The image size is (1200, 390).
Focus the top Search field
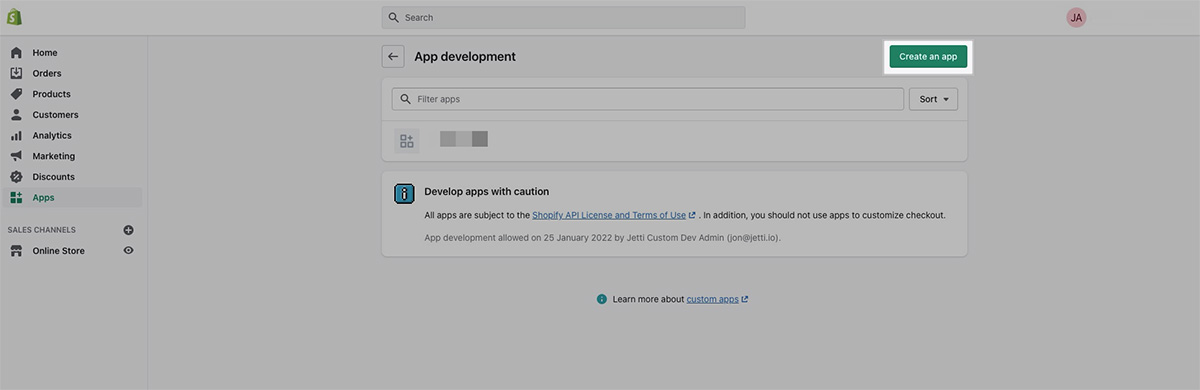563,17
